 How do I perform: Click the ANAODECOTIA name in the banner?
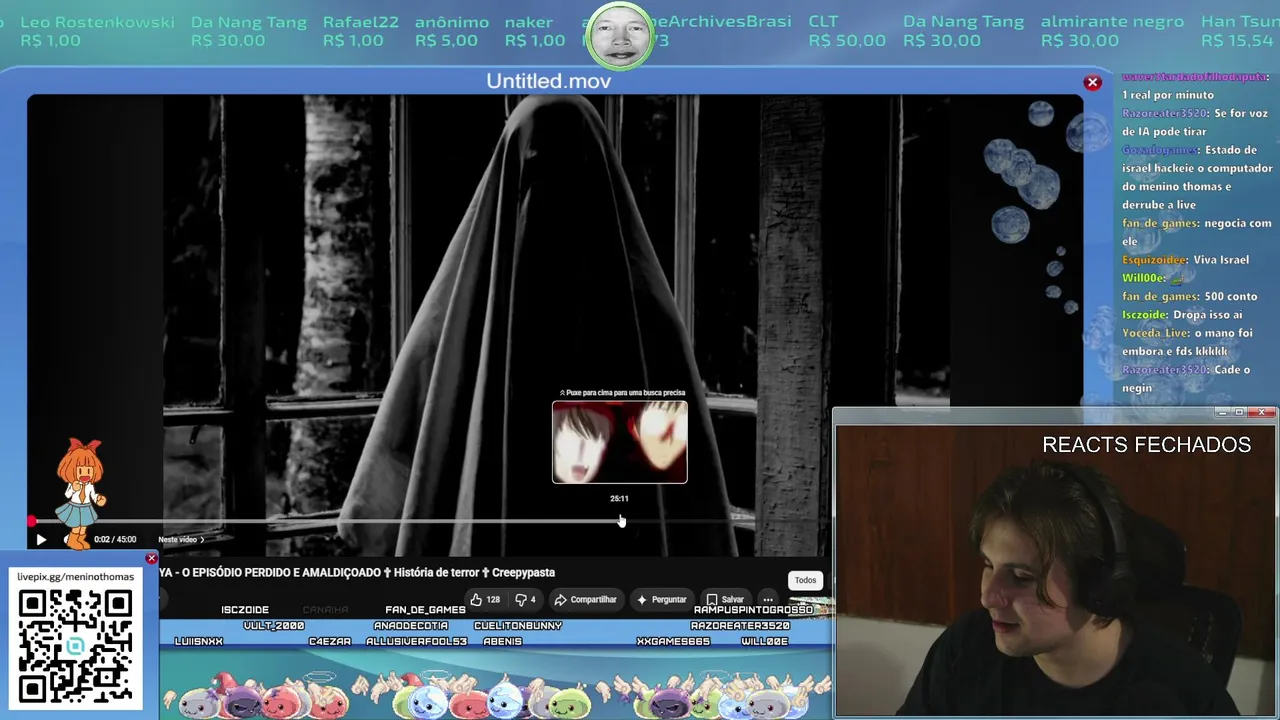(411, 626)
